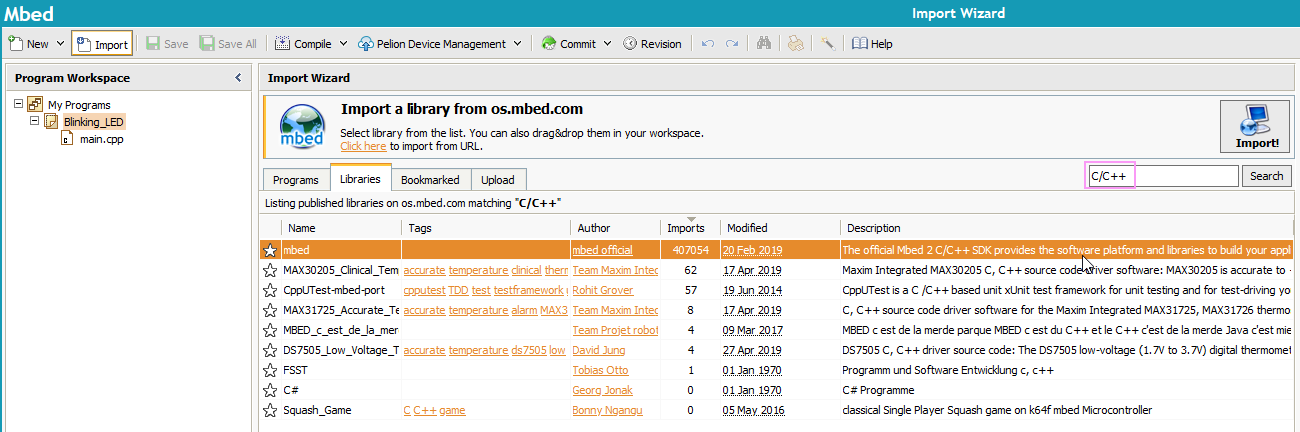Viewport: 1300px width, 432px height.
Task: Bookmark the FSST library star
Action: coord(270,370)
